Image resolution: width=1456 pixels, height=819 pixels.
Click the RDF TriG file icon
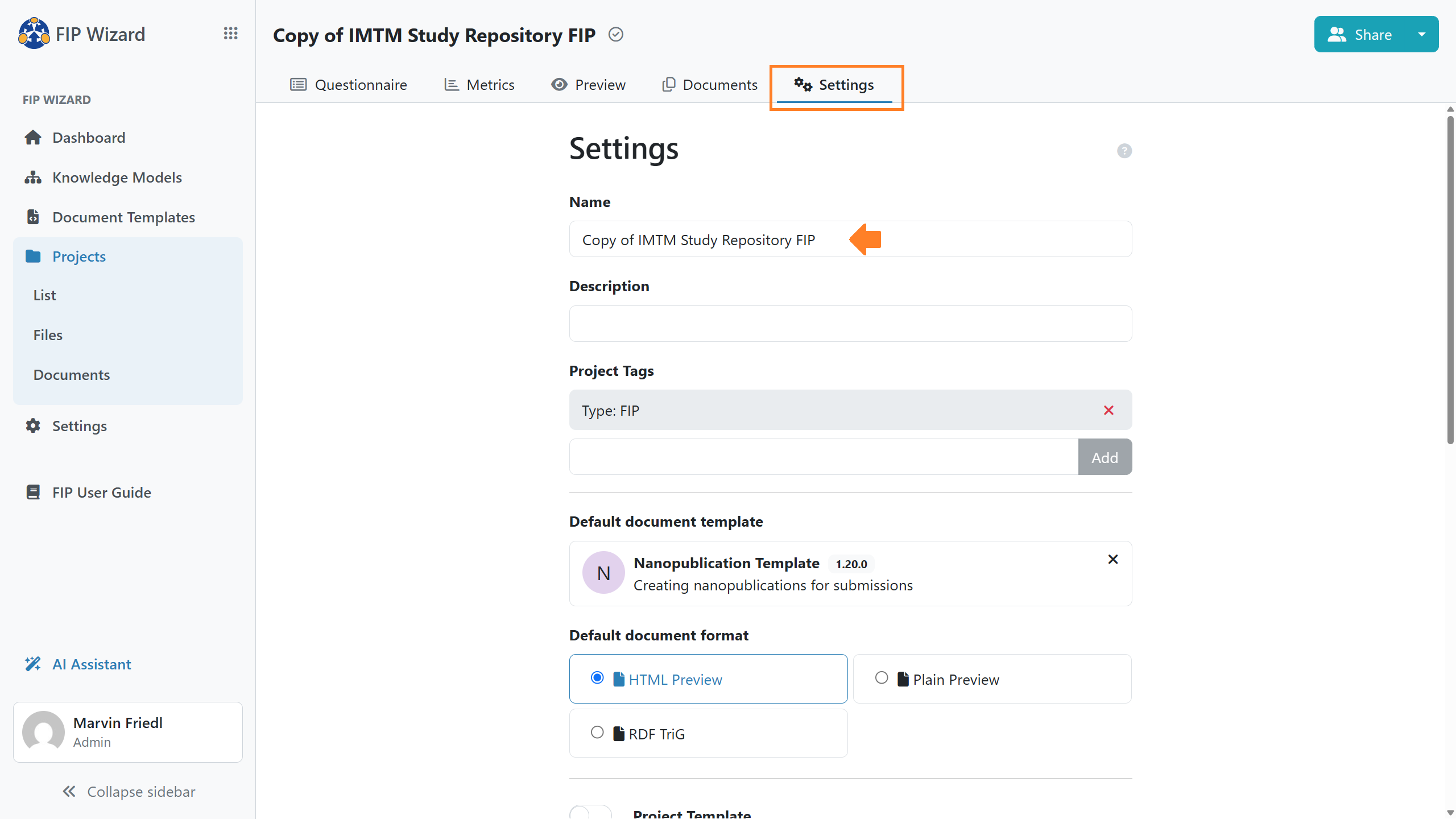click(x=619, y=734)
